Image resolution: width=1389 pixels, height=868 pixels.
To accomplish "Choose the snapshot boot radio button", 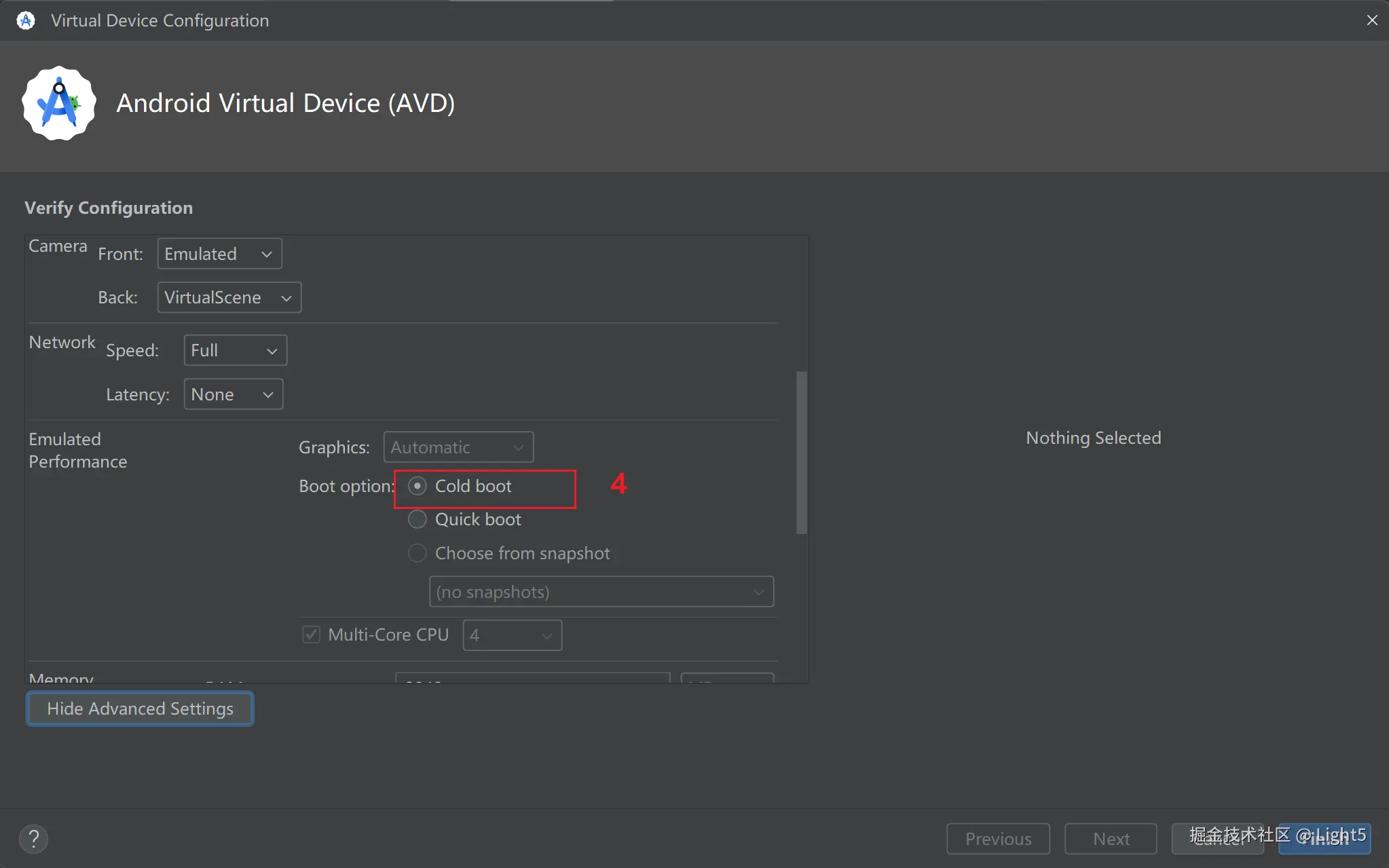I will click(x=418, y=553).
